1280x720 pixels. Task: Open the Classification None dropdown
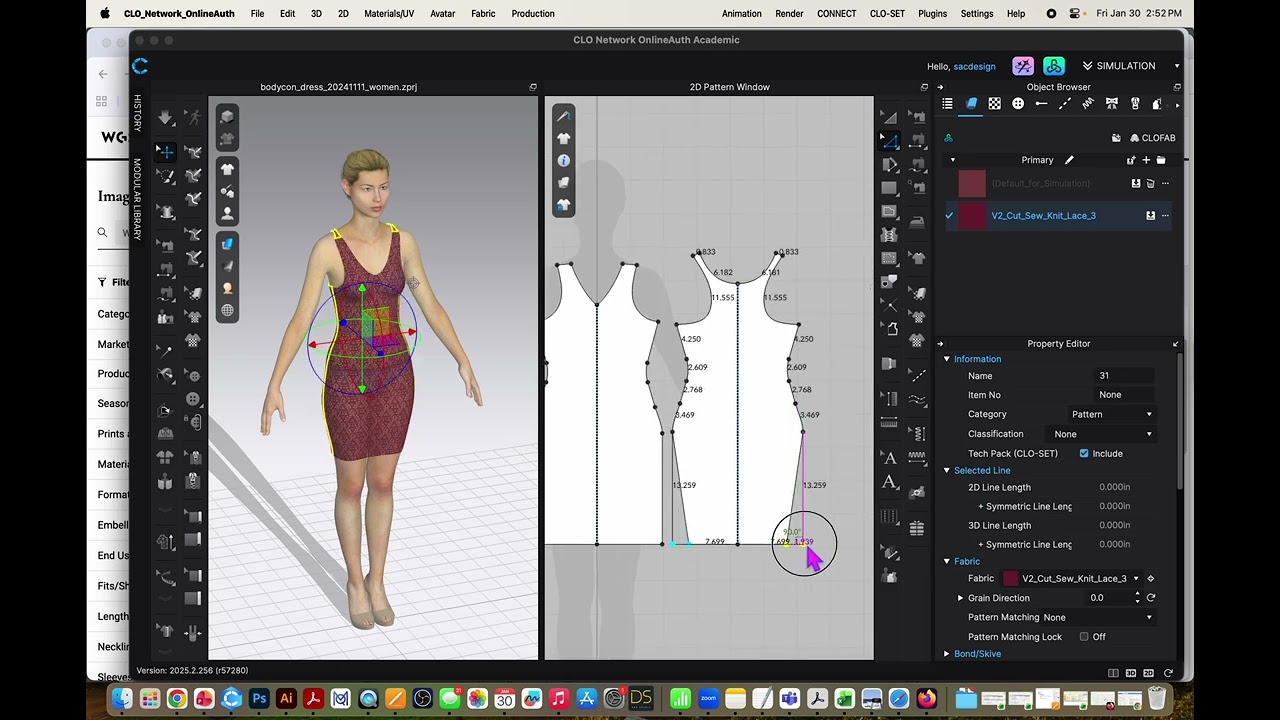coord(1103,434)
